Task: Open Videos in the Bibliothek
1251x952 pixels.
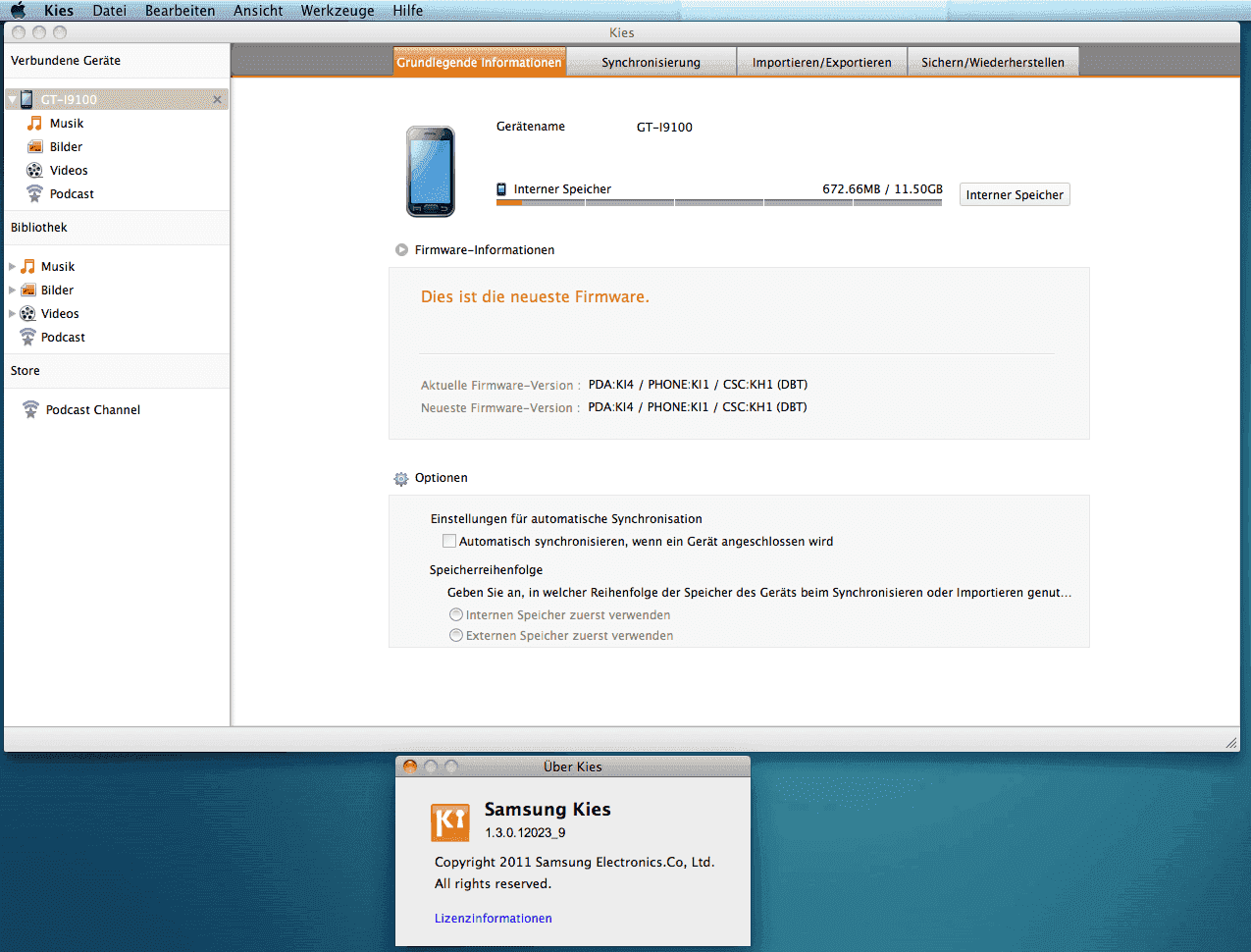Action: [60, 314]
